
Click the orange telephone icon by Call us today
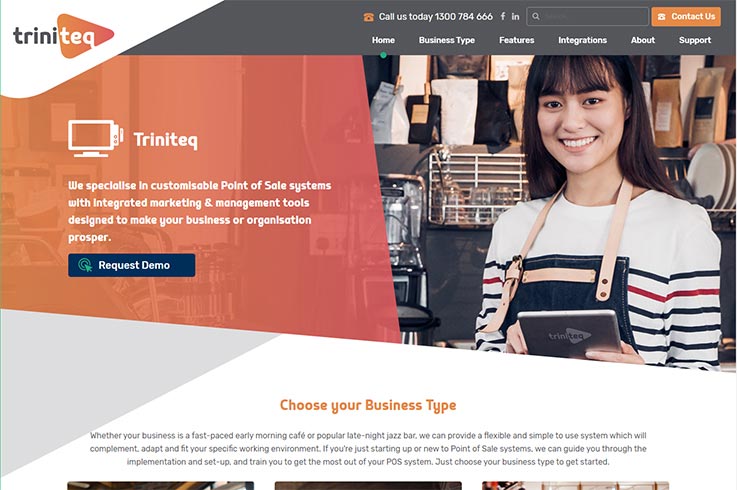click(x=368, y=17)
